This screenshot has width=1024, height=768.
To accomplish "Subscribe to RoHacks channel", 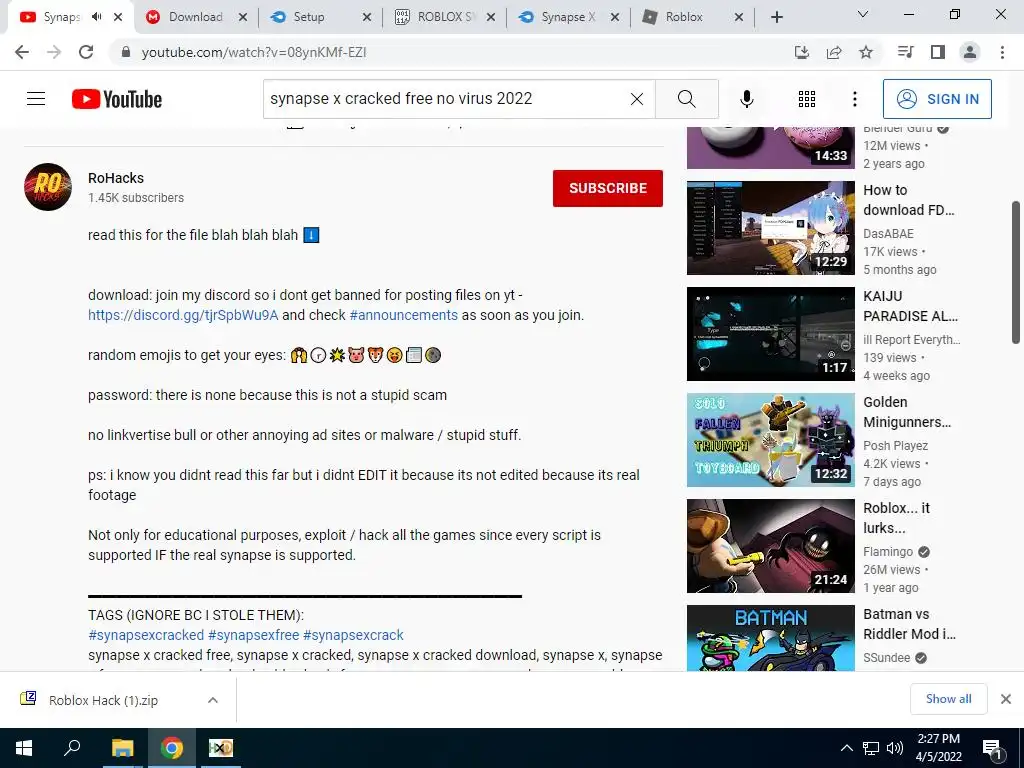I will click(x=607, y=188).
